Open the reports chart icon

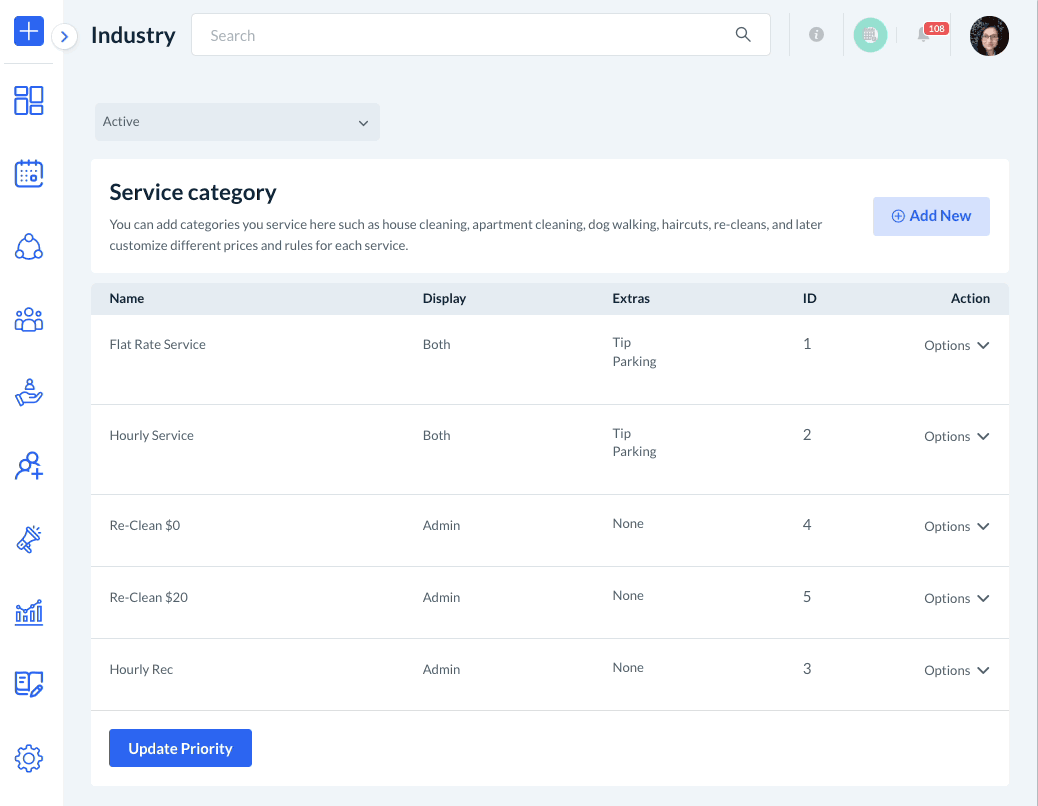[x=29, y=612]
